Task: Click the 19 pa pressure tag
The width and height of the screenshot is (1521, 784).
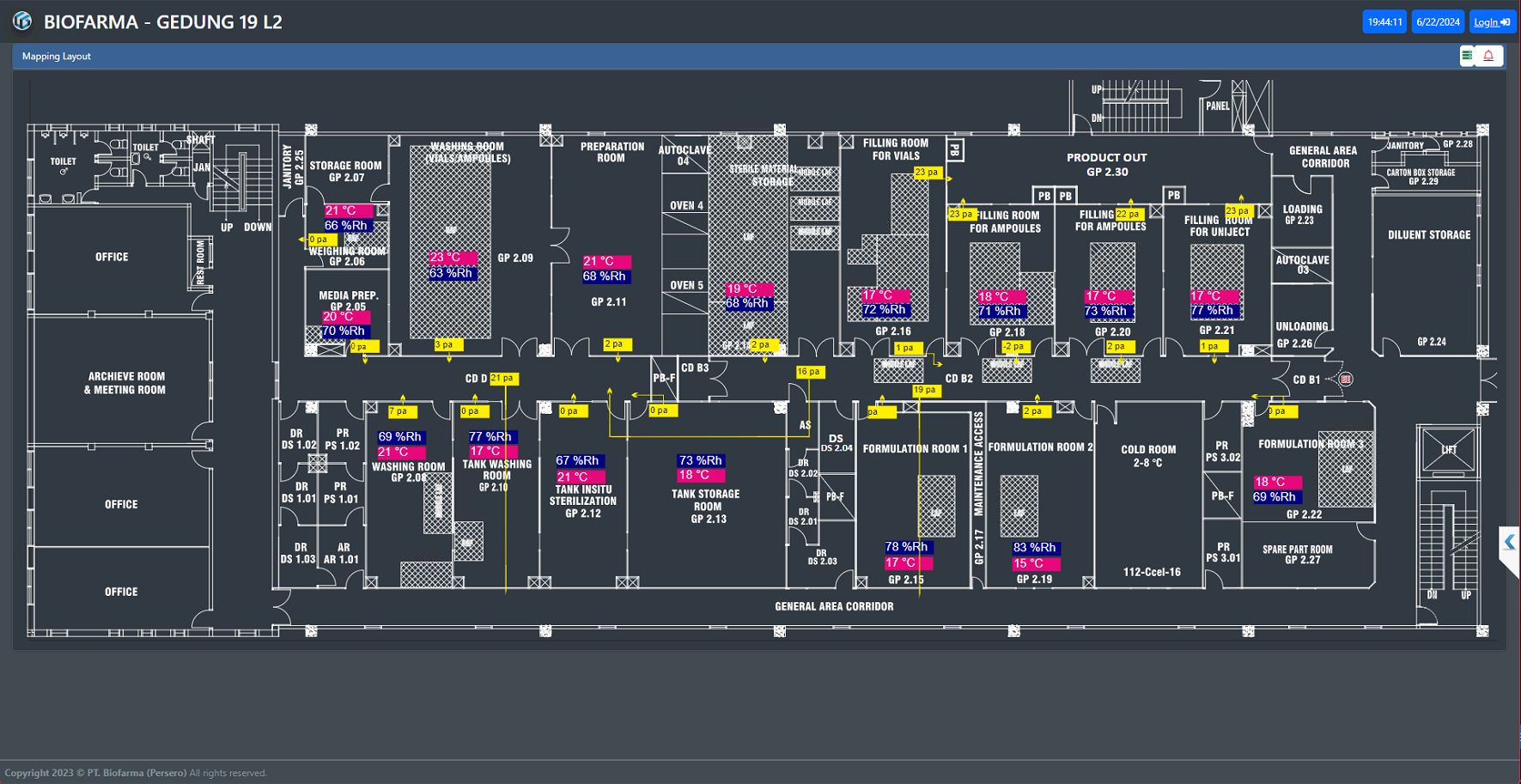Action: click(x=925, y=390)
